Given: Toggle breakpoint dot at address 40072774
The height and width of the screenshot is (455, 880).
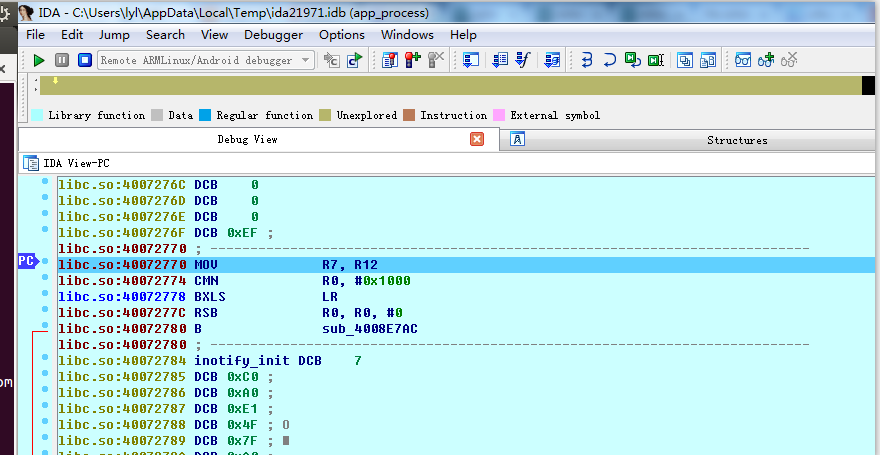Looking at the screenshot, I should pos(45,277).
